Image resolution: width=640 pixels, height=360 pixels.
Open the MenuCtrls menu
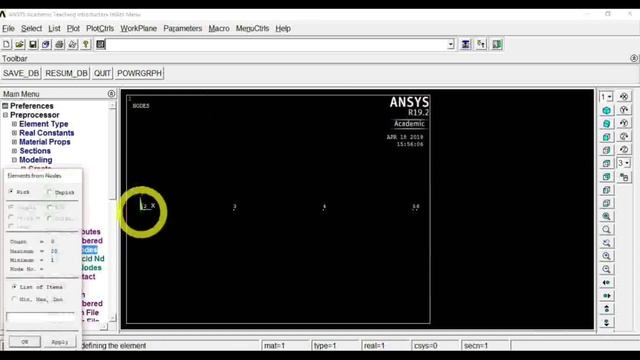[252, 29]
